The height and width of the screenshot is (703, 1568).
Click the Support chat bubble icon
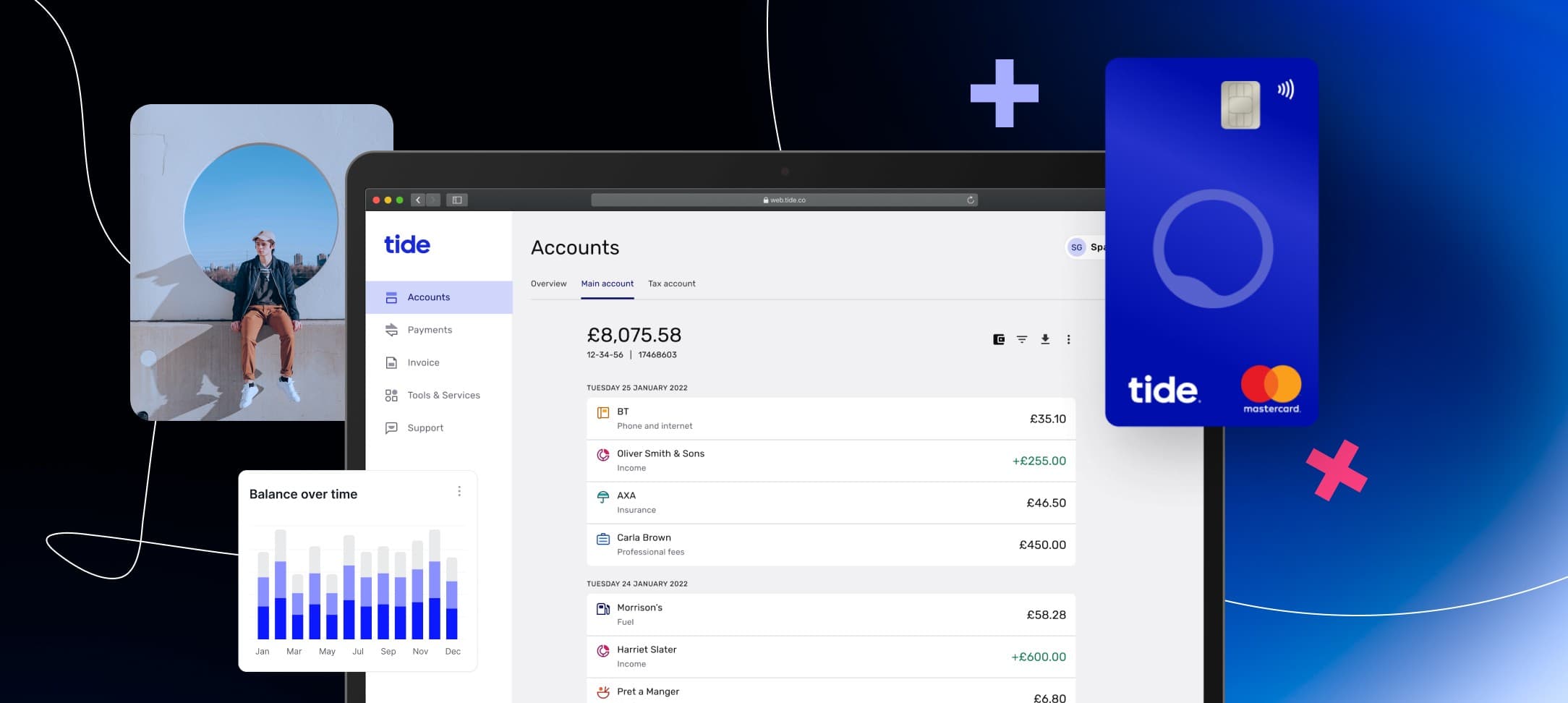tap(391, 427)
